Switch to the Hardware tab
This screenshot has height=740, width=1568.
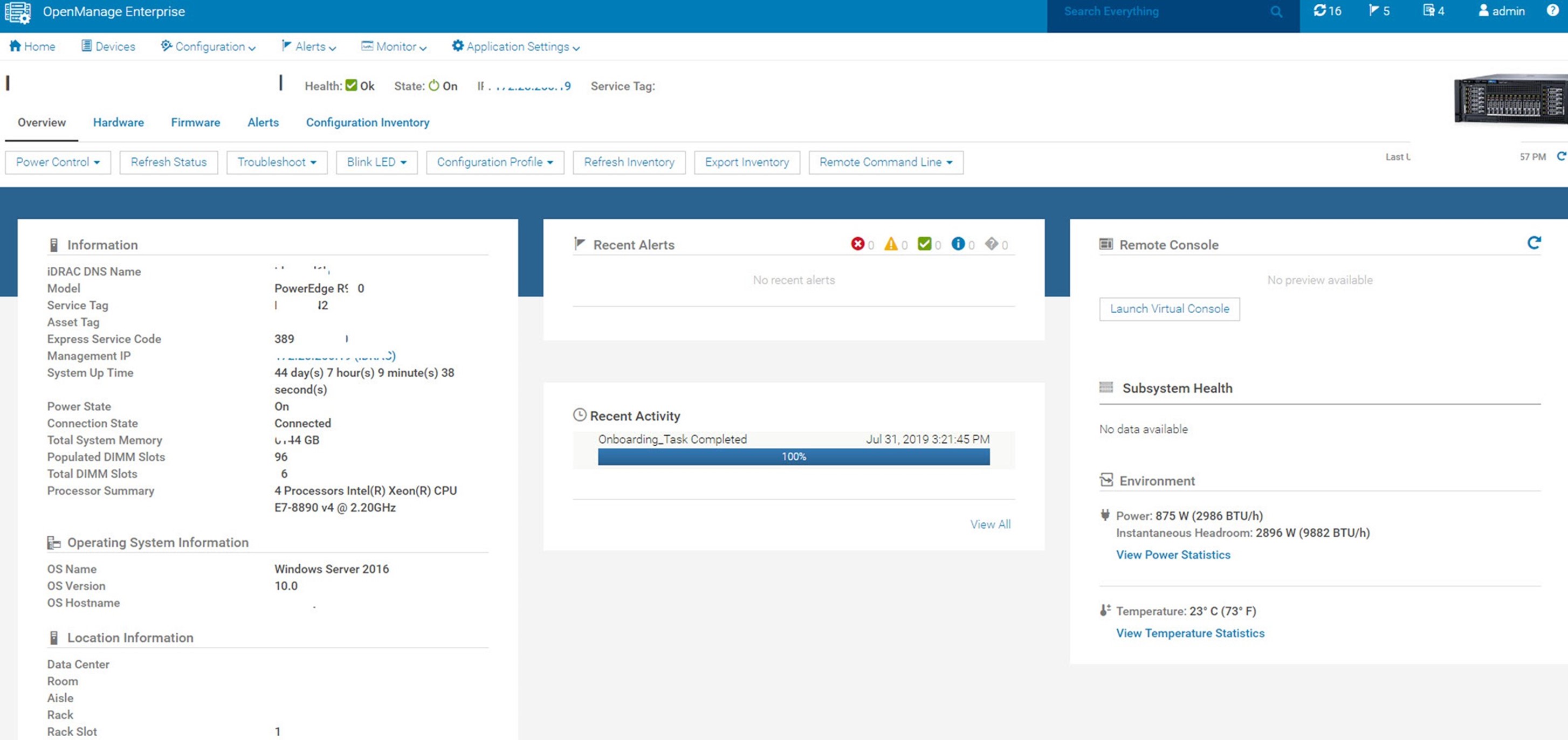point(119,122)
